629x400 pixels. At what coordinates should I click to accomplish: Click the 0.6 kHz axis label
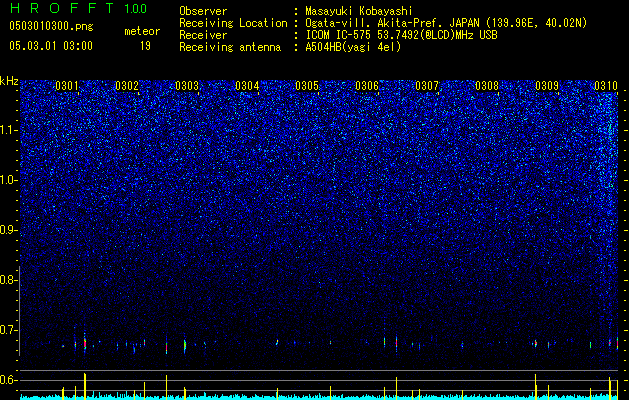9,380
